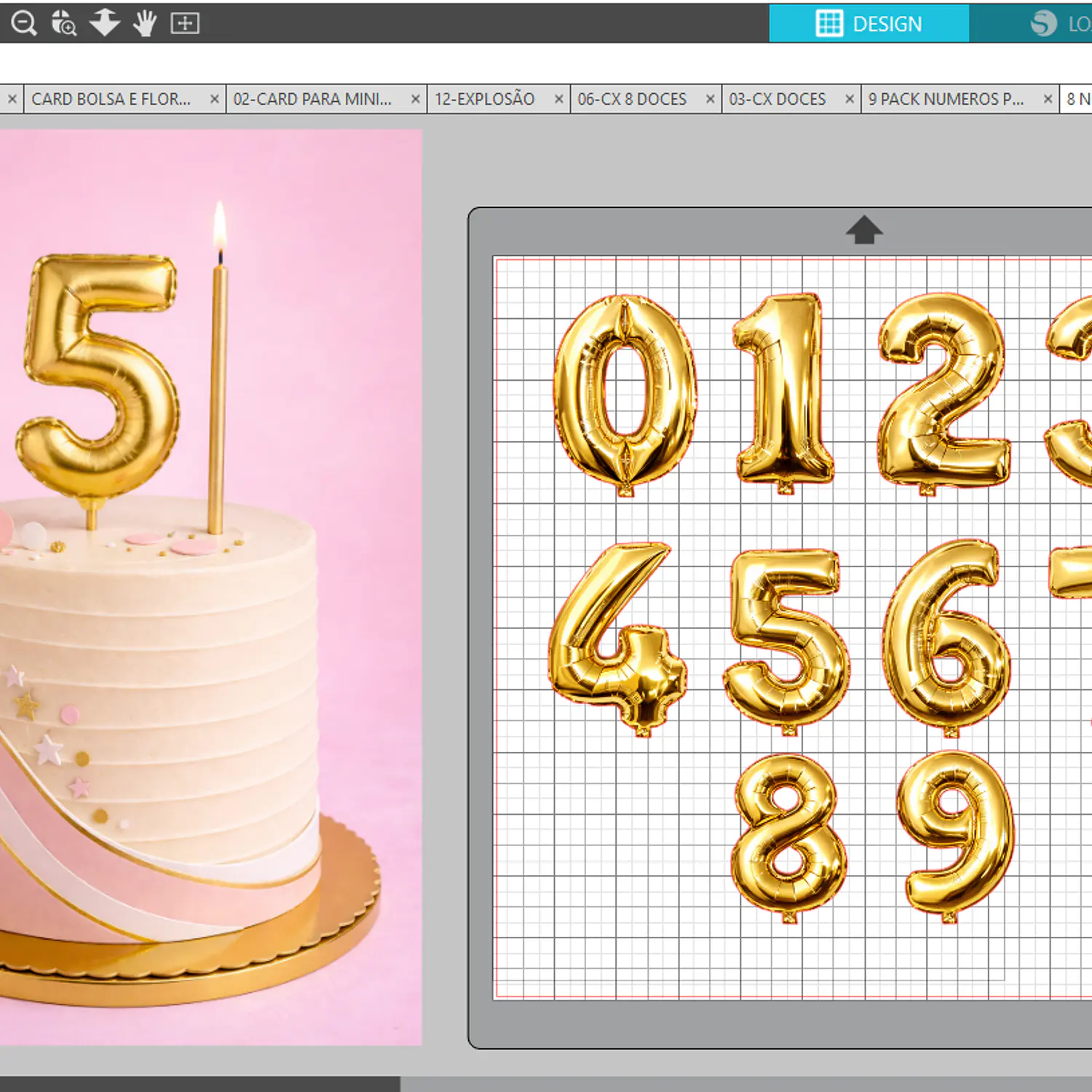Image resolution: width=1092 pixels, height=1092 pixels.
Task: Pick the gold balloon number 2
Action: 943,393
